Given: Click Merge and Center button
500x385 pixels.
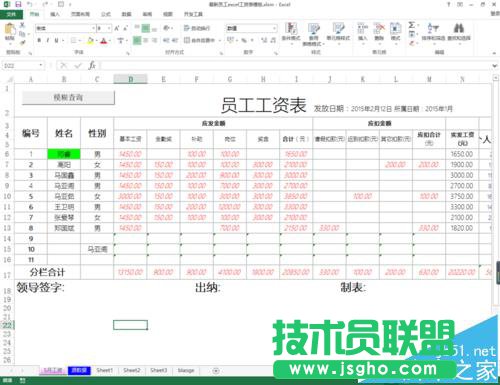Looking at the screenshot, I should click(x=199, y=41).
